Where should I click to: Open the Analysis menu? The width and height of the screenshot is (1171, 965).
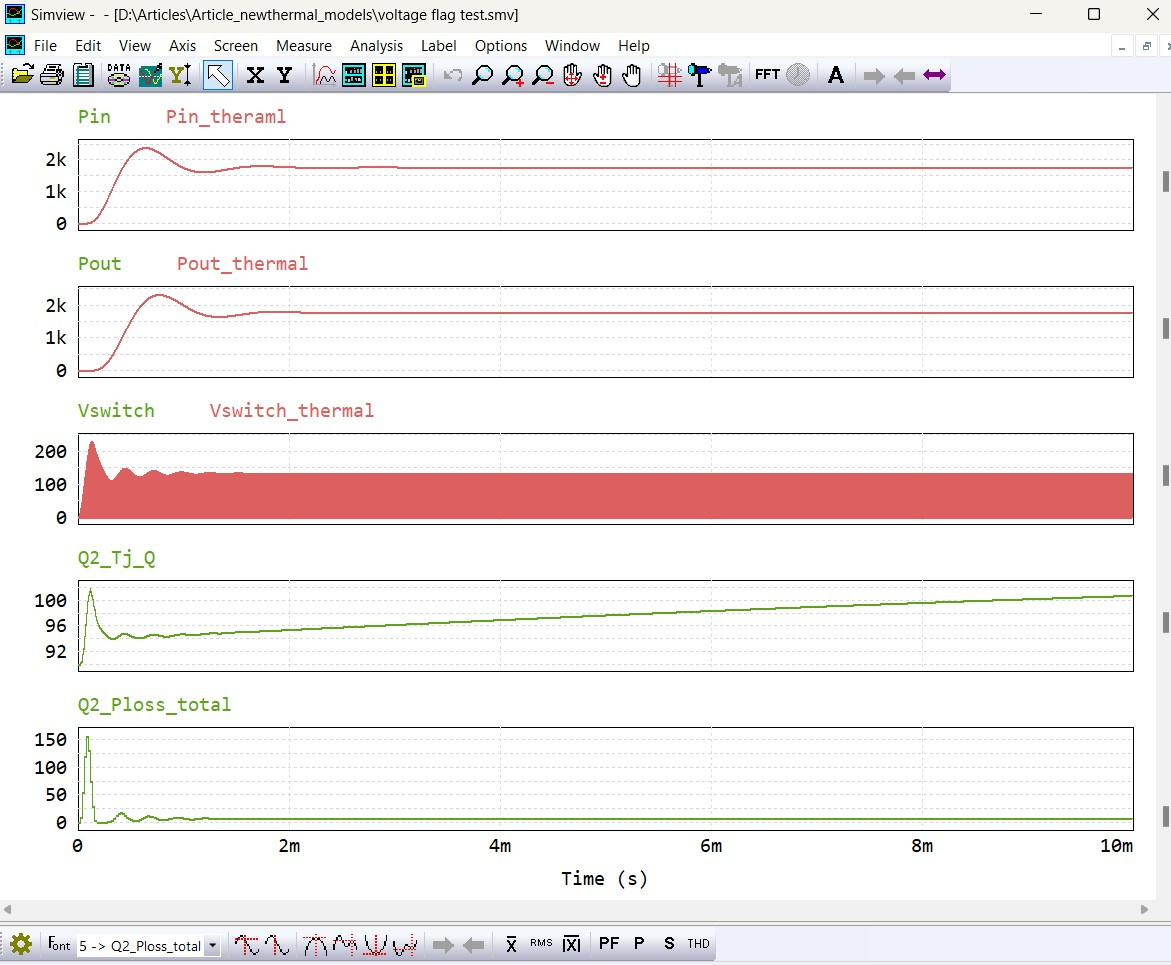[376, 46]
